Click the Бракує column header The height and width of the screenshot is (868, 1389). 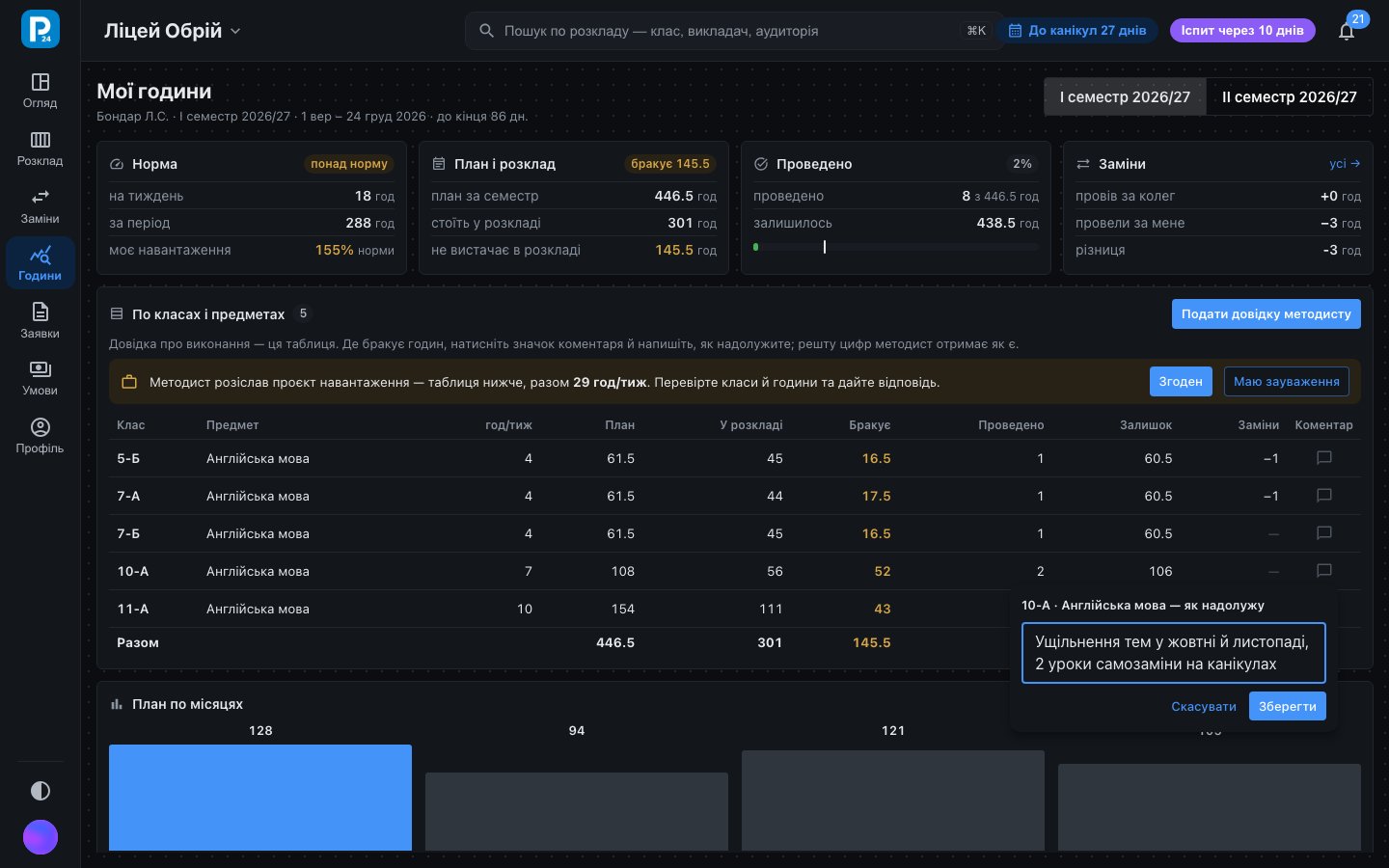(869, 425)
